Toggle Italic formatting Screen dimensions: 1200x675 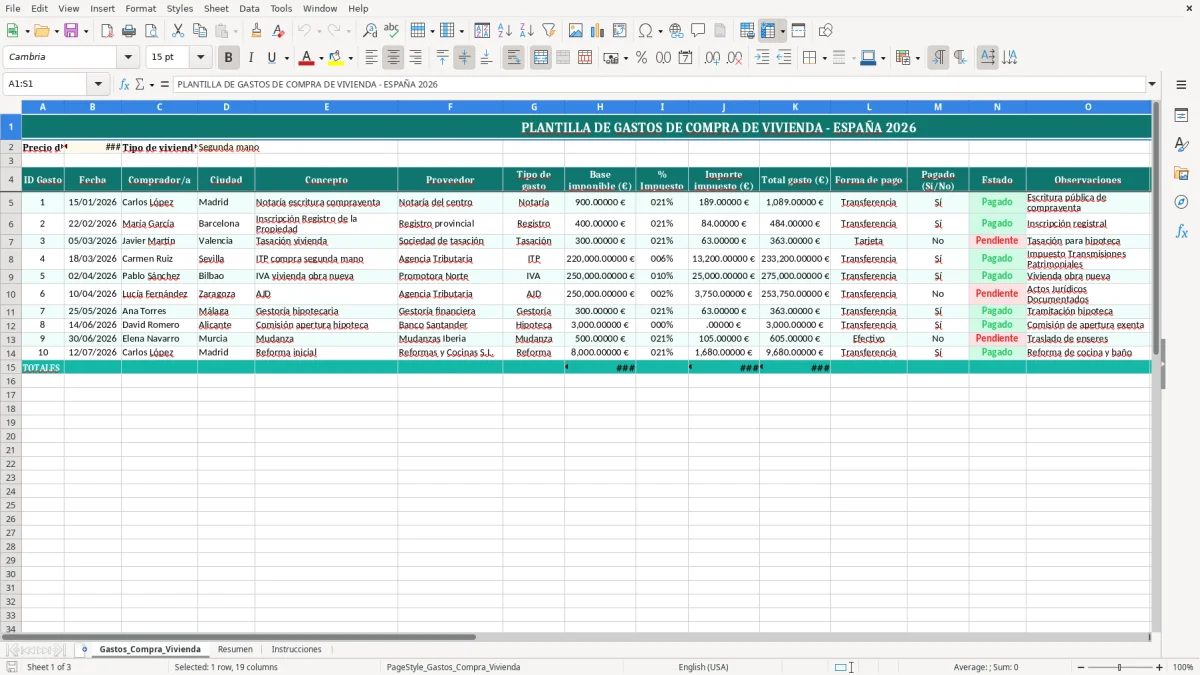pyautogui.click(x=251, y=58)
